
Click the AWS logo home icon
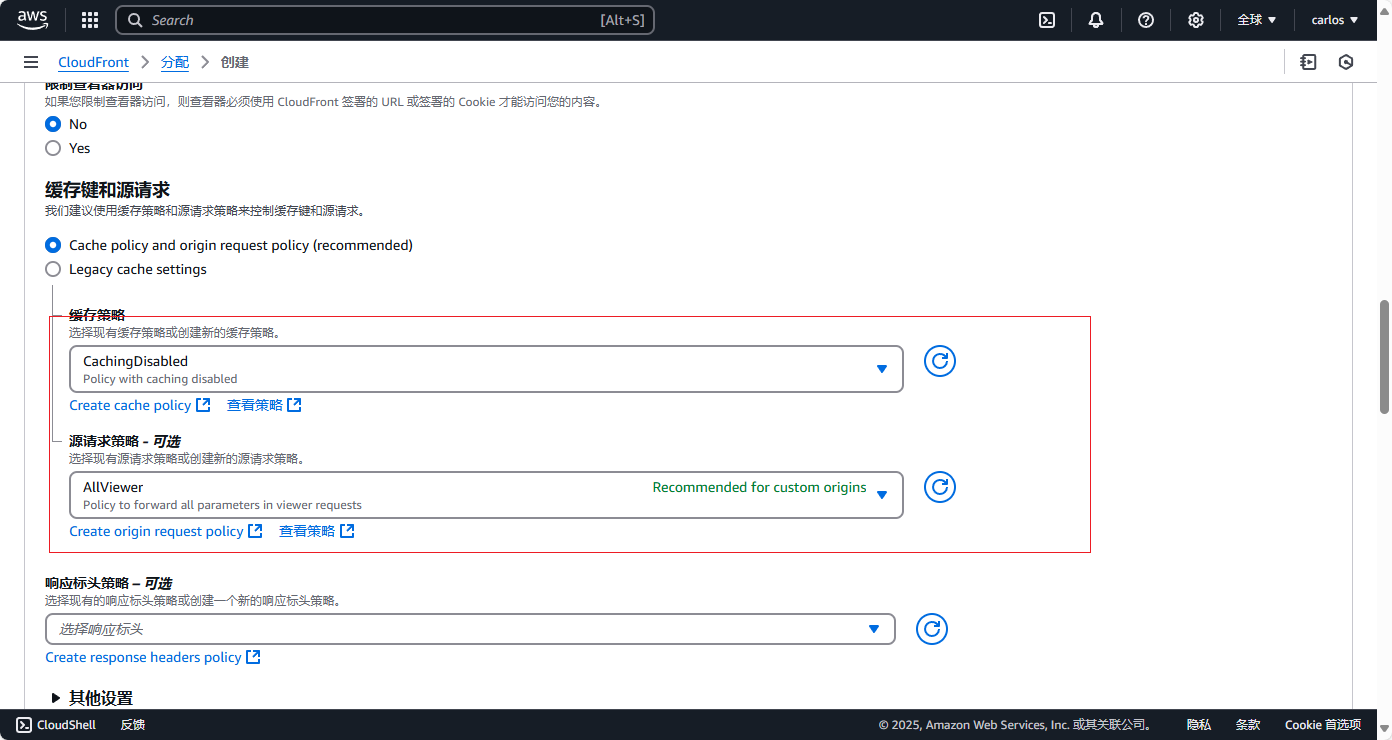(32, 19)
